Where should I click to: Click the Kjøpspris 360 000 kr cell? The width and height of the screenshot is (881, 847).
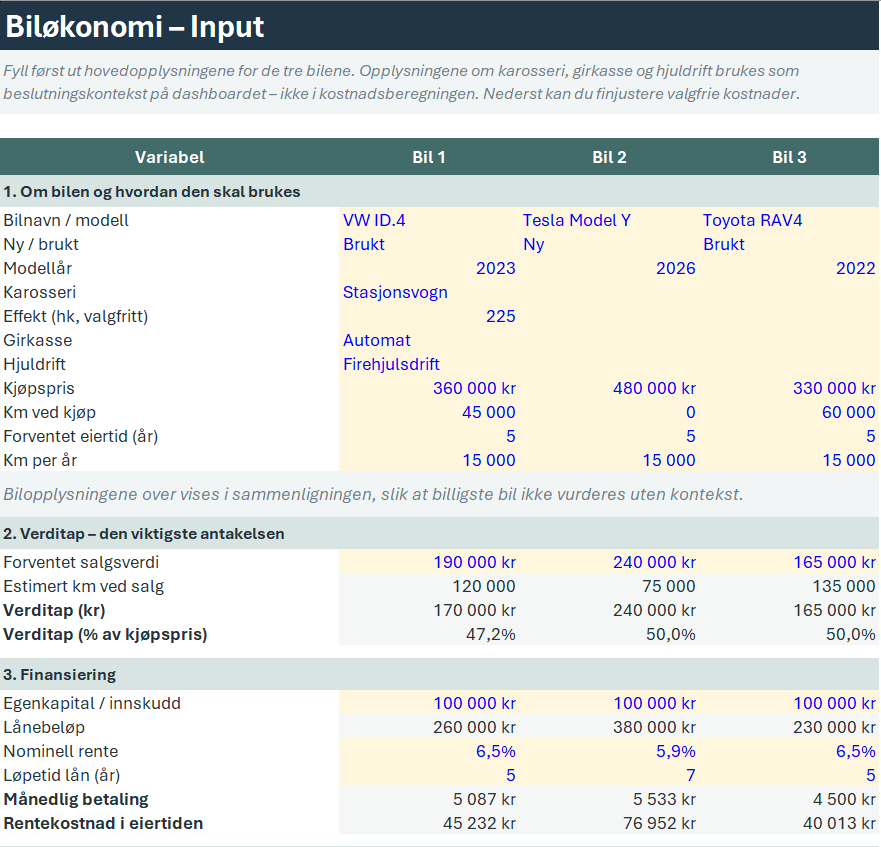click(428, 388)
